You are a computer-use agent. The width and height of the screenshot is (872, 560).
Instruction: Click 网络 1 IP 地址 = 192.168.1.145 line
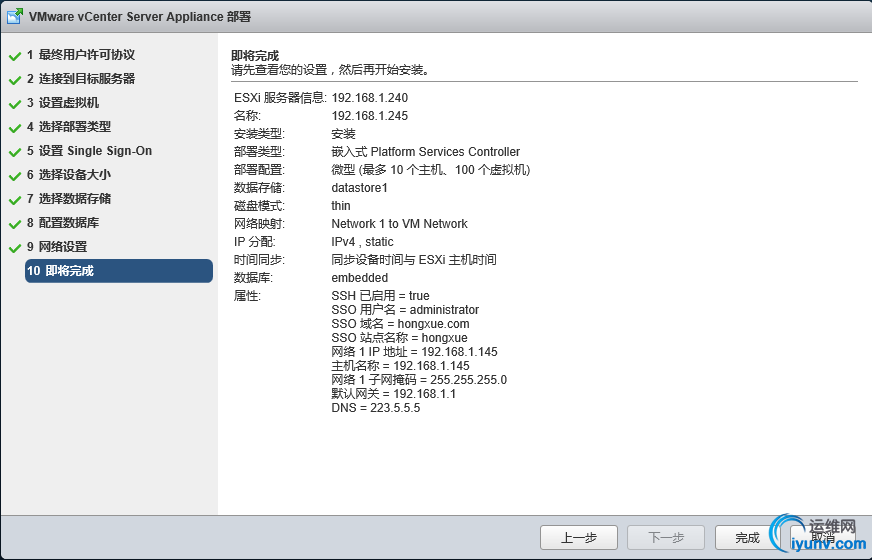pos(414,351)
